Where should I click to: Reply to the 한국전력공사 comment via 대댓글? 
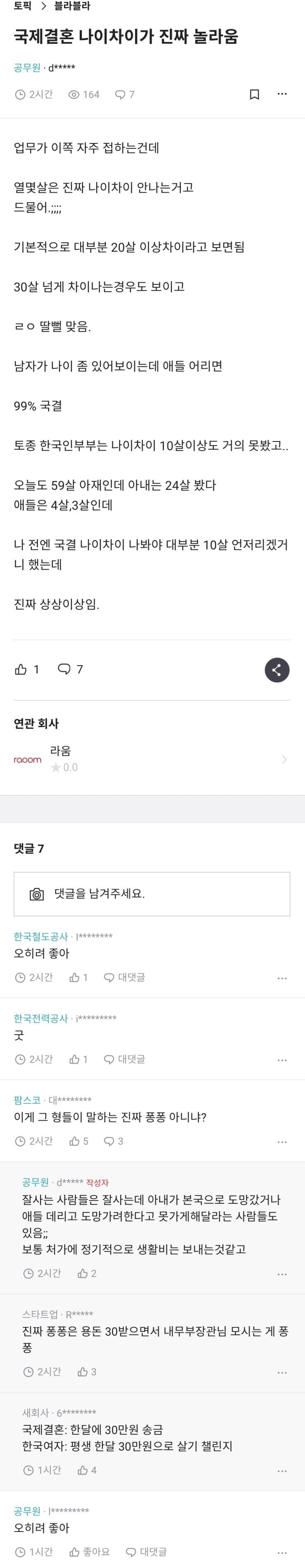coord(125,1059)
